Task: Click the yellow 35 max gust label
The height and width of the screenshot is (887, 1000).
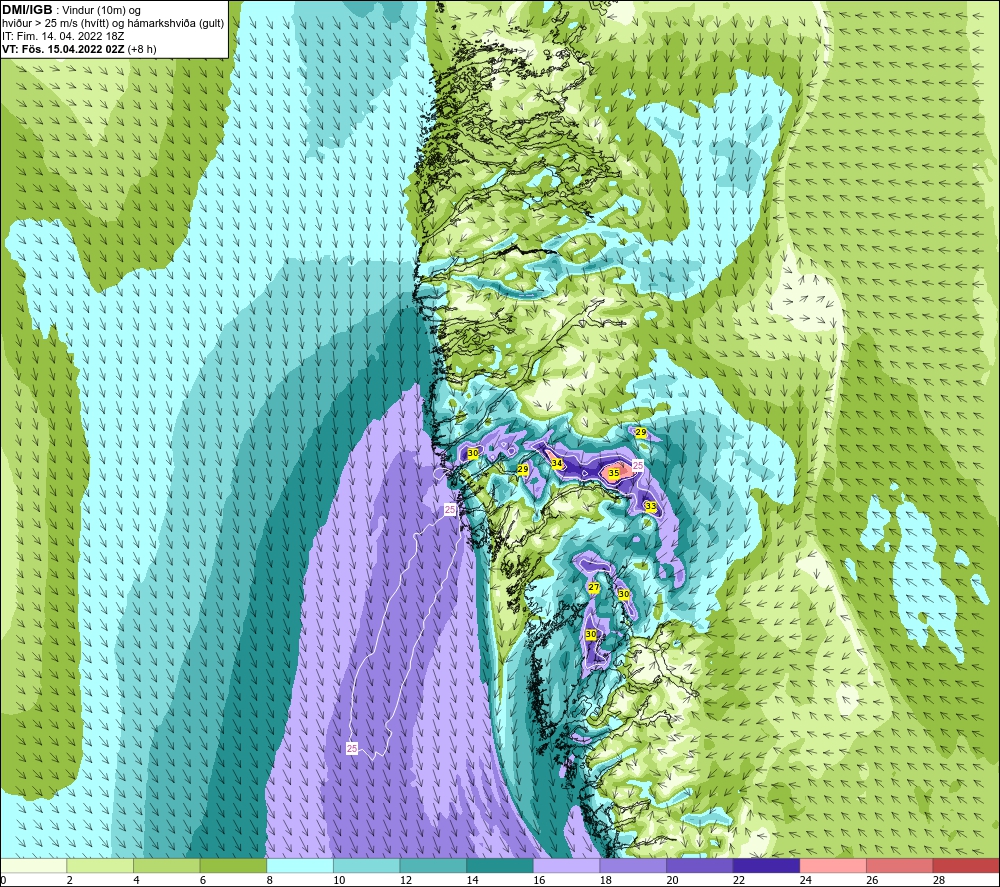Action: (614, 473)
